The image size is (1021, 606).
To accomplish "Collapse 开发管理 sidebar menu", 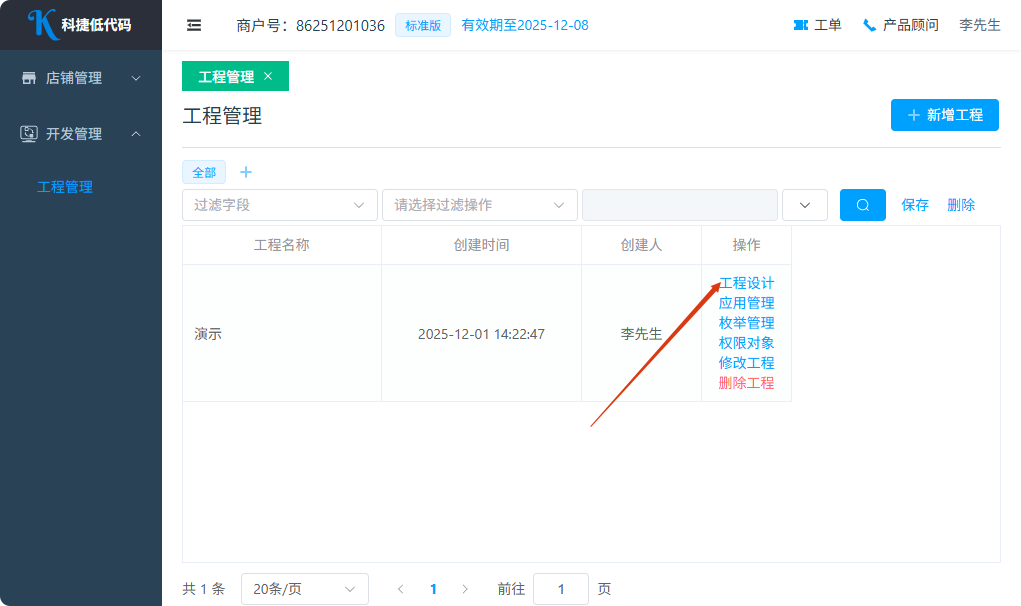I will coord(80,134).
